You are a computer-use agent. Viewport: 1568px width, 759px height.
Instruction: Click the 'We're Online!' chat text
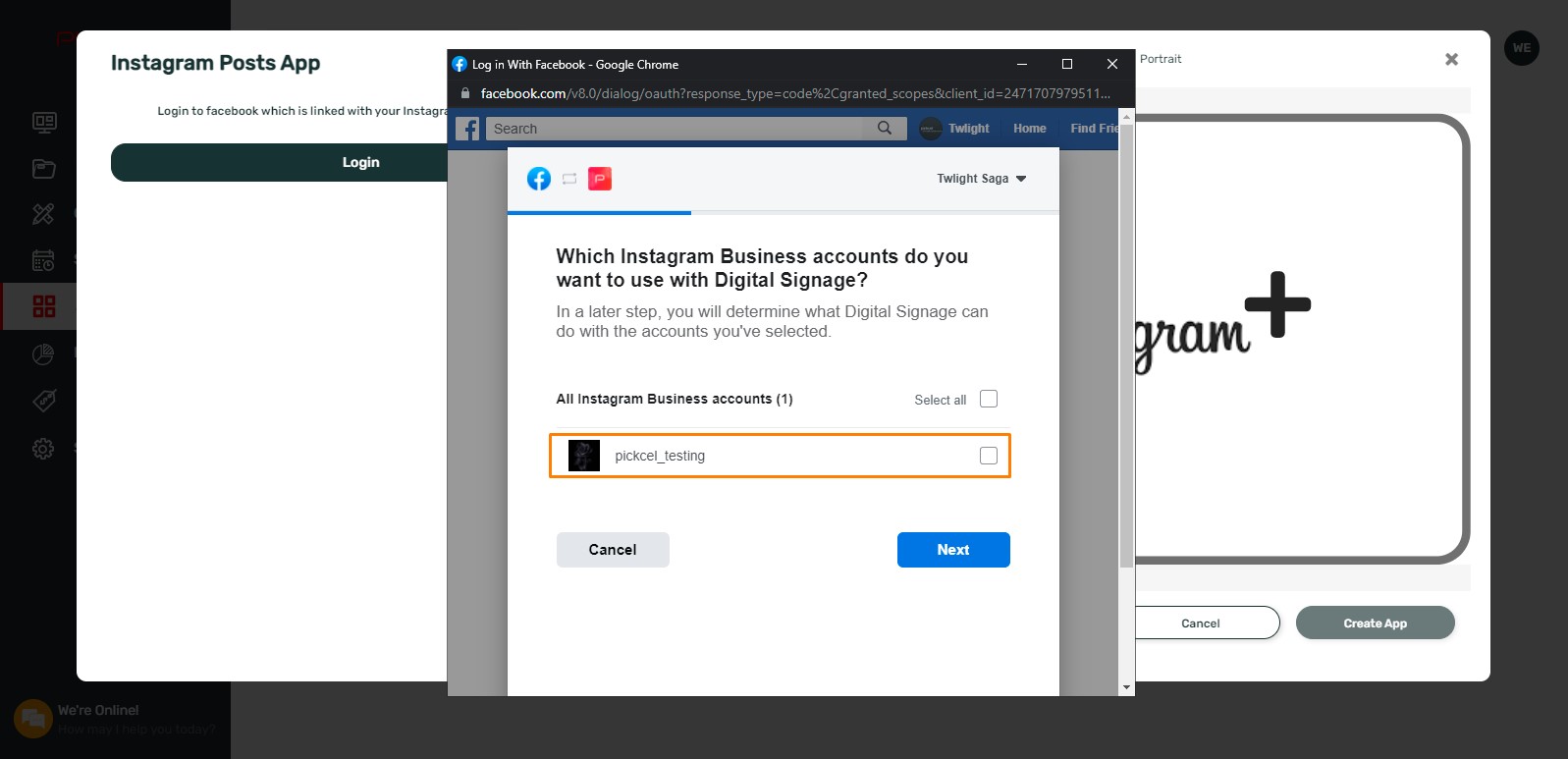[x=98, y=710]
